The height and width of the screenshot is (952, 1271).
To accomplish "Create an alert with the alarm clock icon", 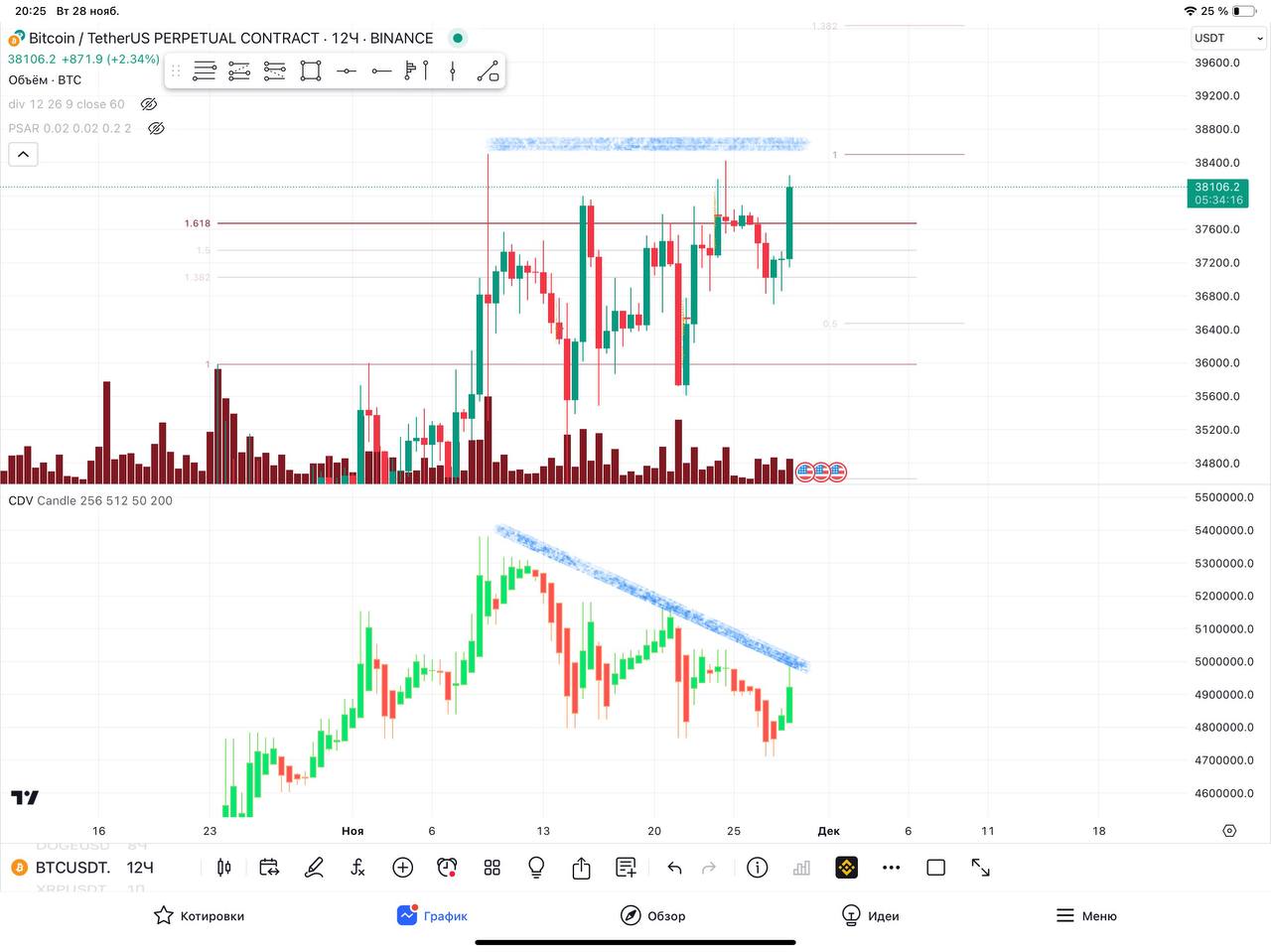I will coord(447,868).
